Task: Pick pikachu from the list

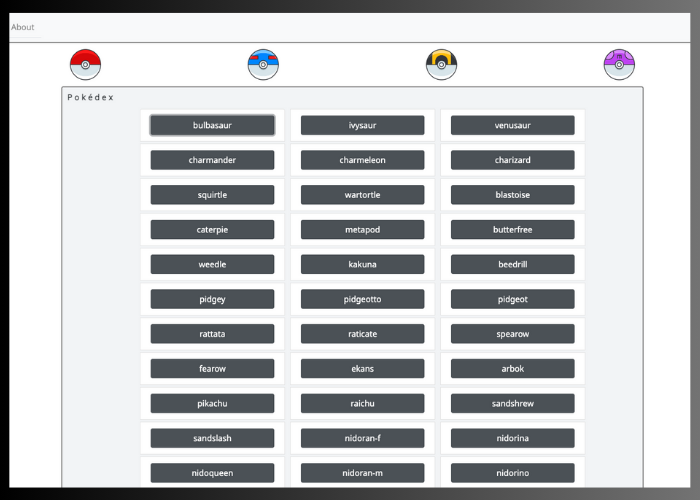Action: coord(212,404)
